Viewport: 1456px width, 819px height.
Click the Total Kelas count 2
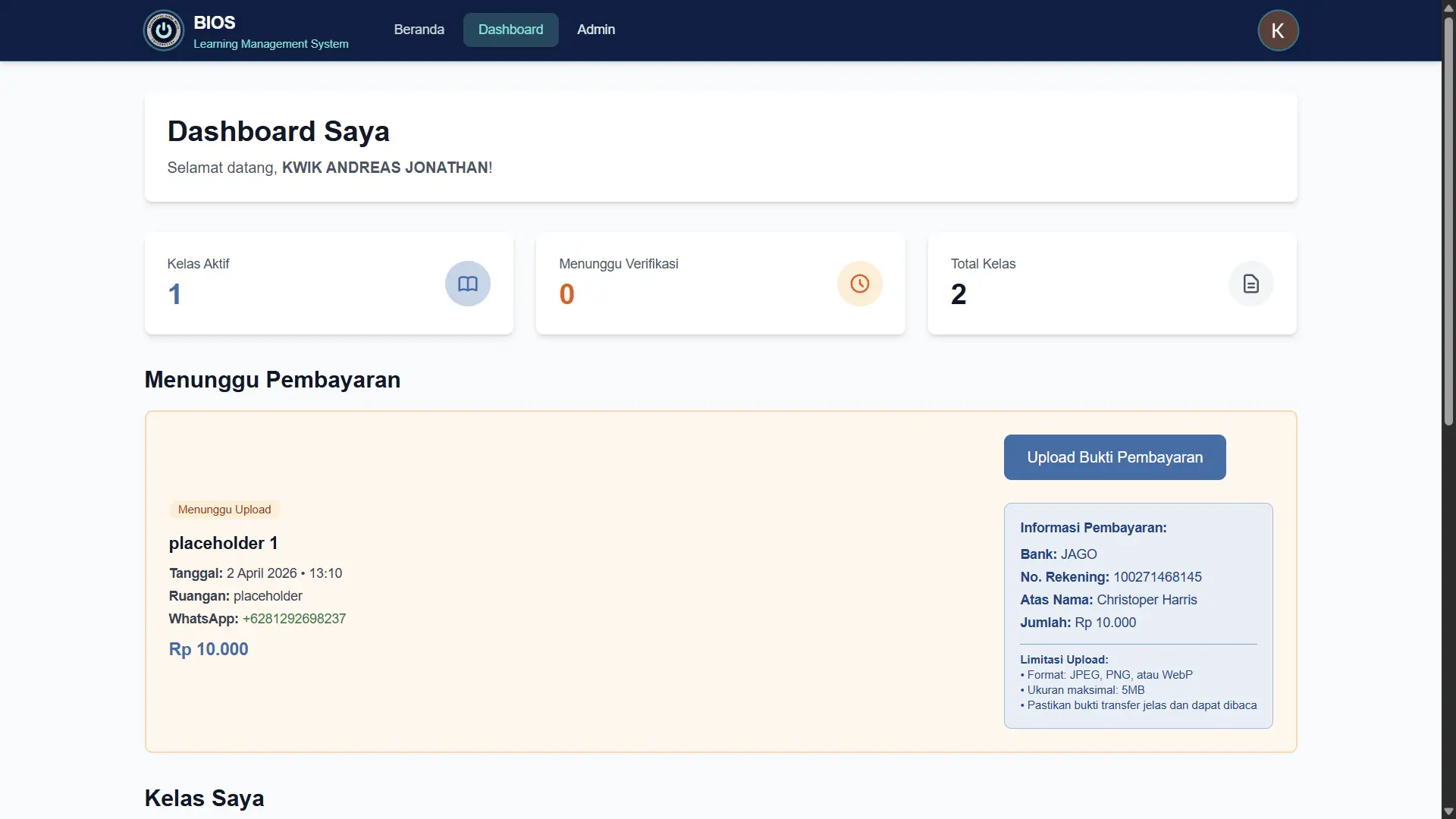click(959, 294)
